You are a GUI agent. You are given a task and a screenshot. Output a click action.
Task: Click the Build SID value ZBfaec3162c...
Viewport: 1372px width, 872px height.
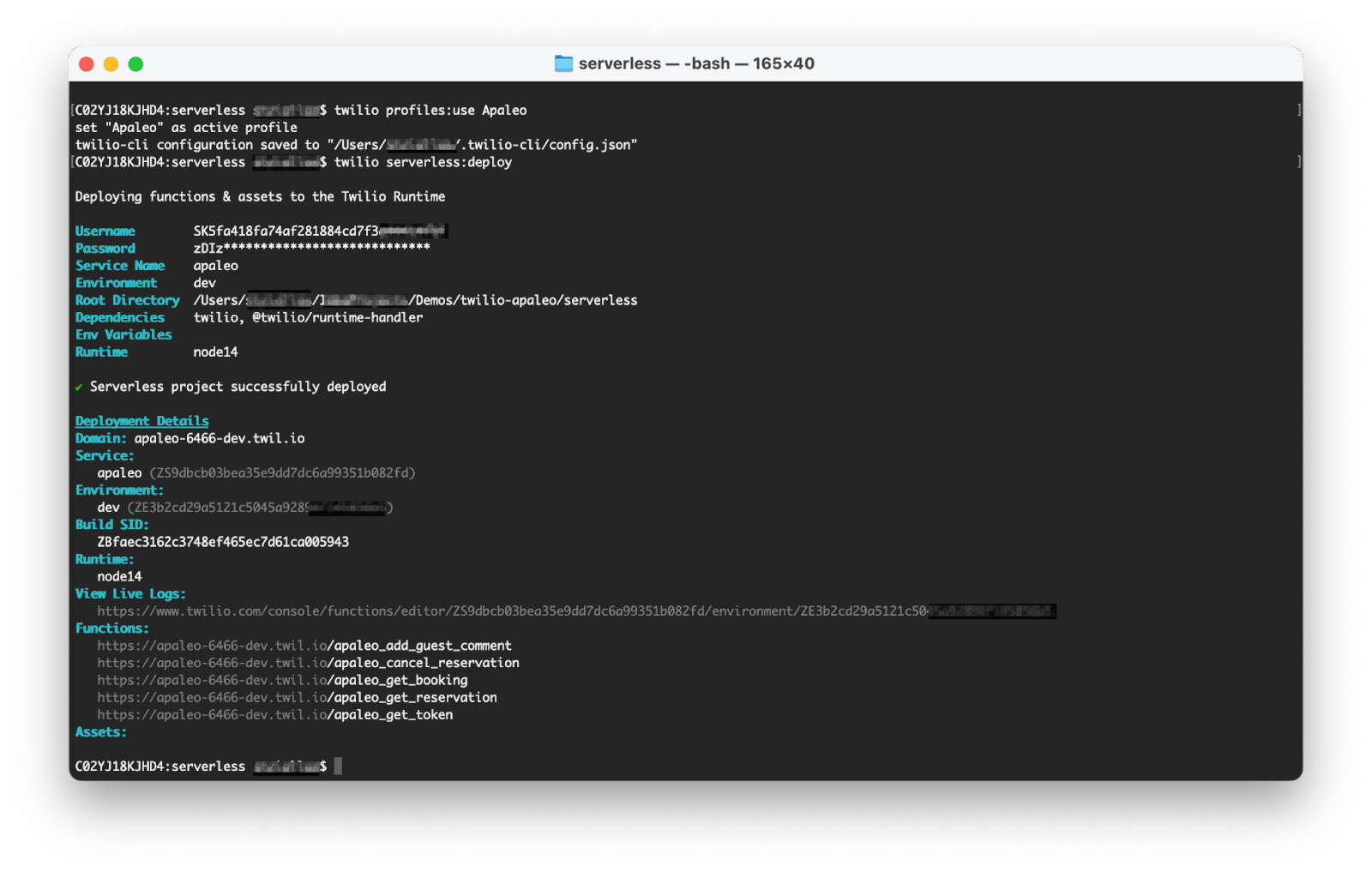(x=223, y=542)
